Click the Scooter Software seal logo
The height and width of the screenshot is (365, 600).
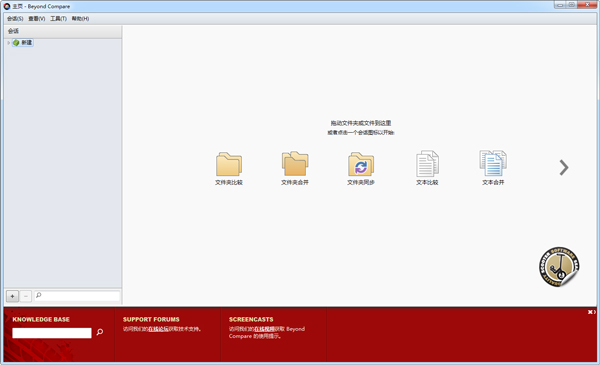559,267
